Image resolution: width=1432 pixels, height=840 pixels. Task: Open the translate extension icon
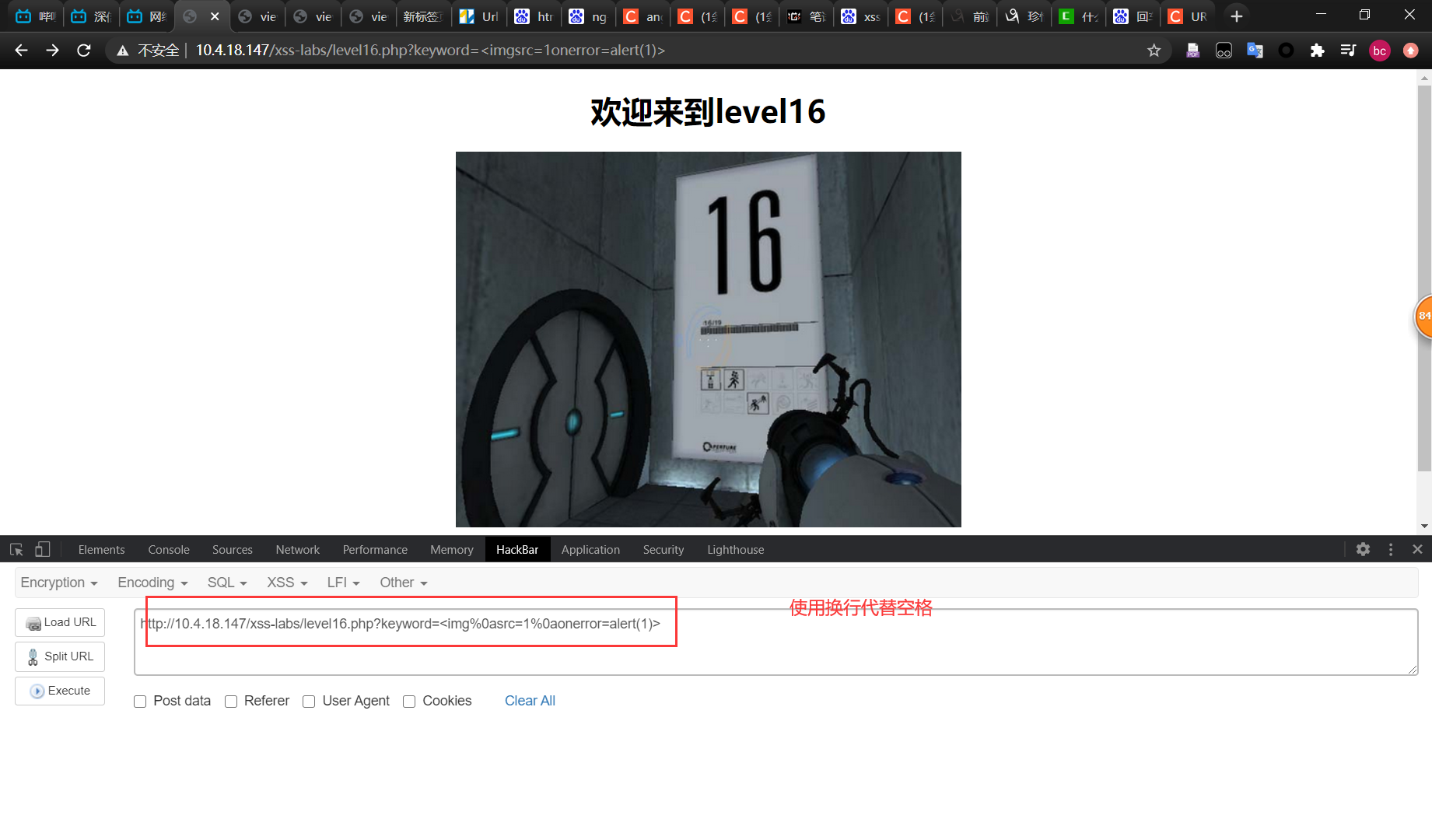tap(1255, 51)
